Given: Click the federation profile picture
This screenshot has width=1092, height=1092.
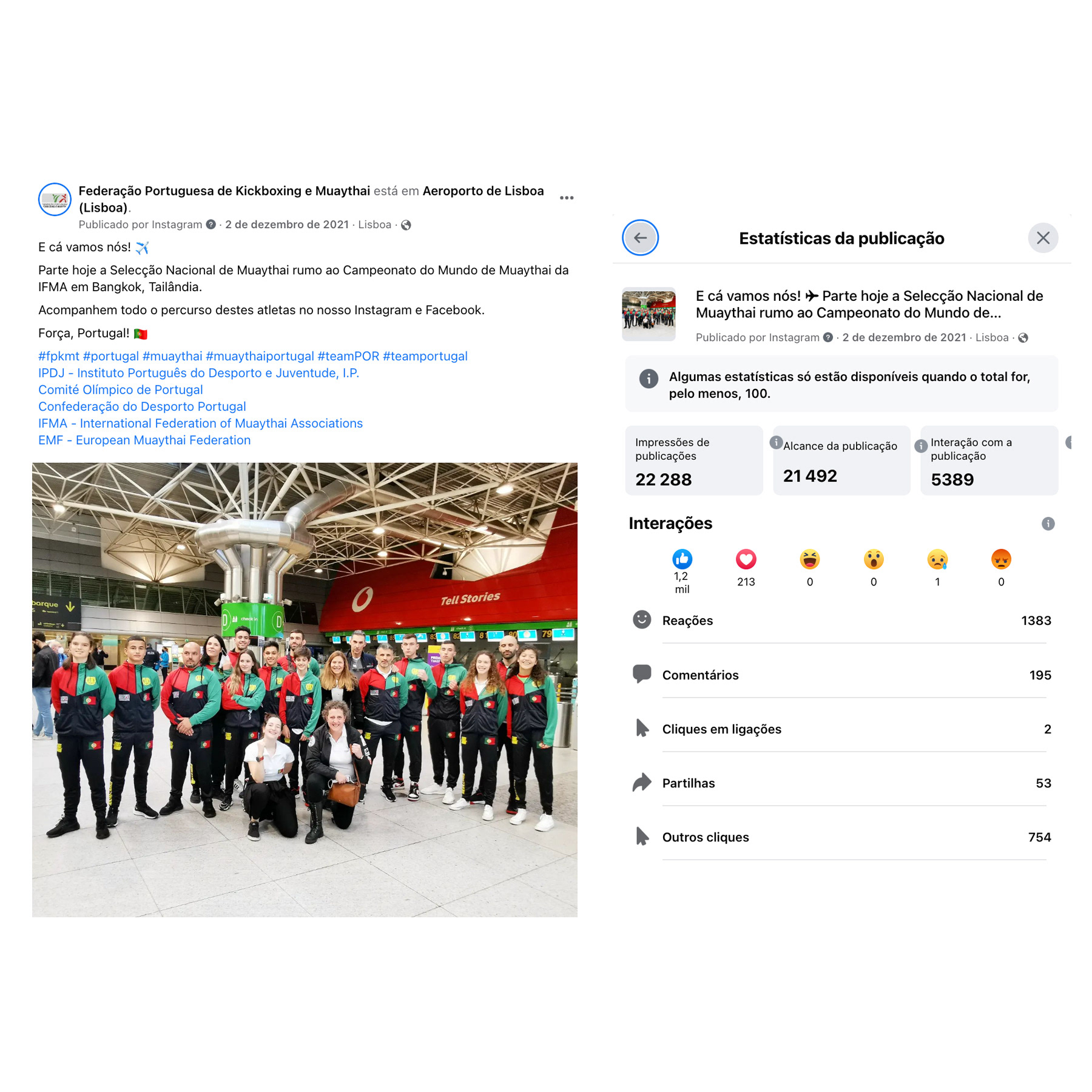Looking at the screenshot, I should 55,199.
